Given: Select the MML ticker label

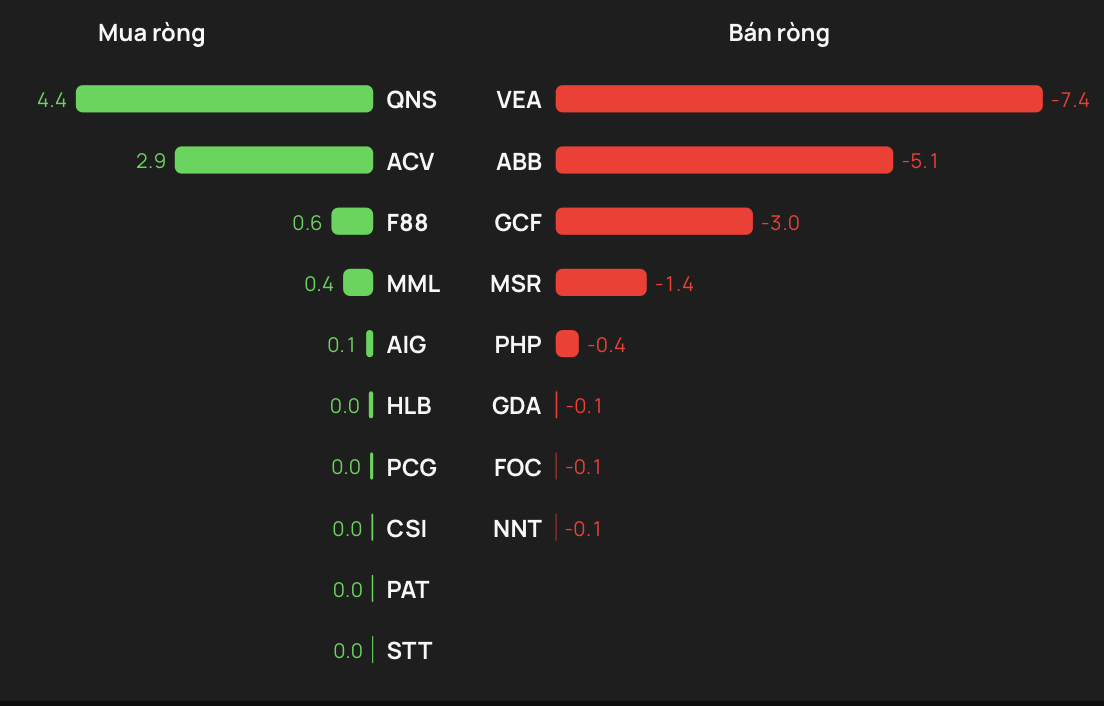Looking at the screenshot, I should [x=413, y=284].
